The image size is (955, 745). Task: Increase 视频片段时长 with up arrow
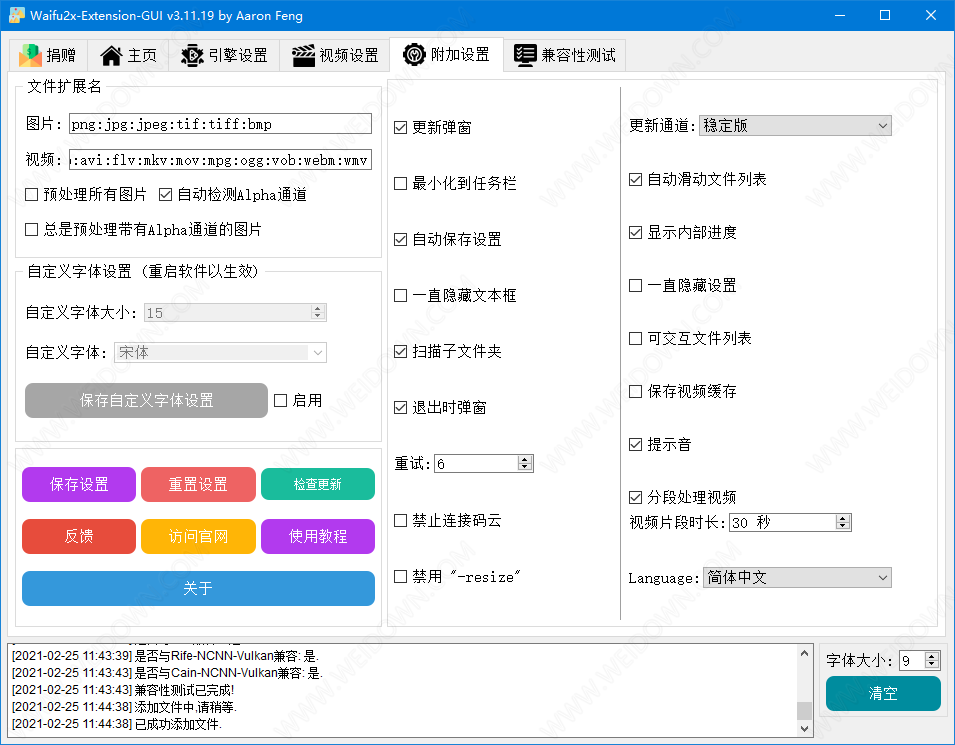point(843,518)
